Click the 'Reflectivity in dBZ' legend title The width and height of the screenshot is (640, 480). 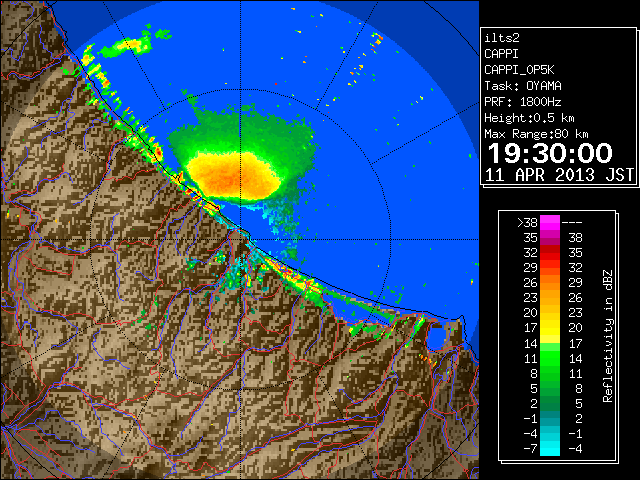608,336
